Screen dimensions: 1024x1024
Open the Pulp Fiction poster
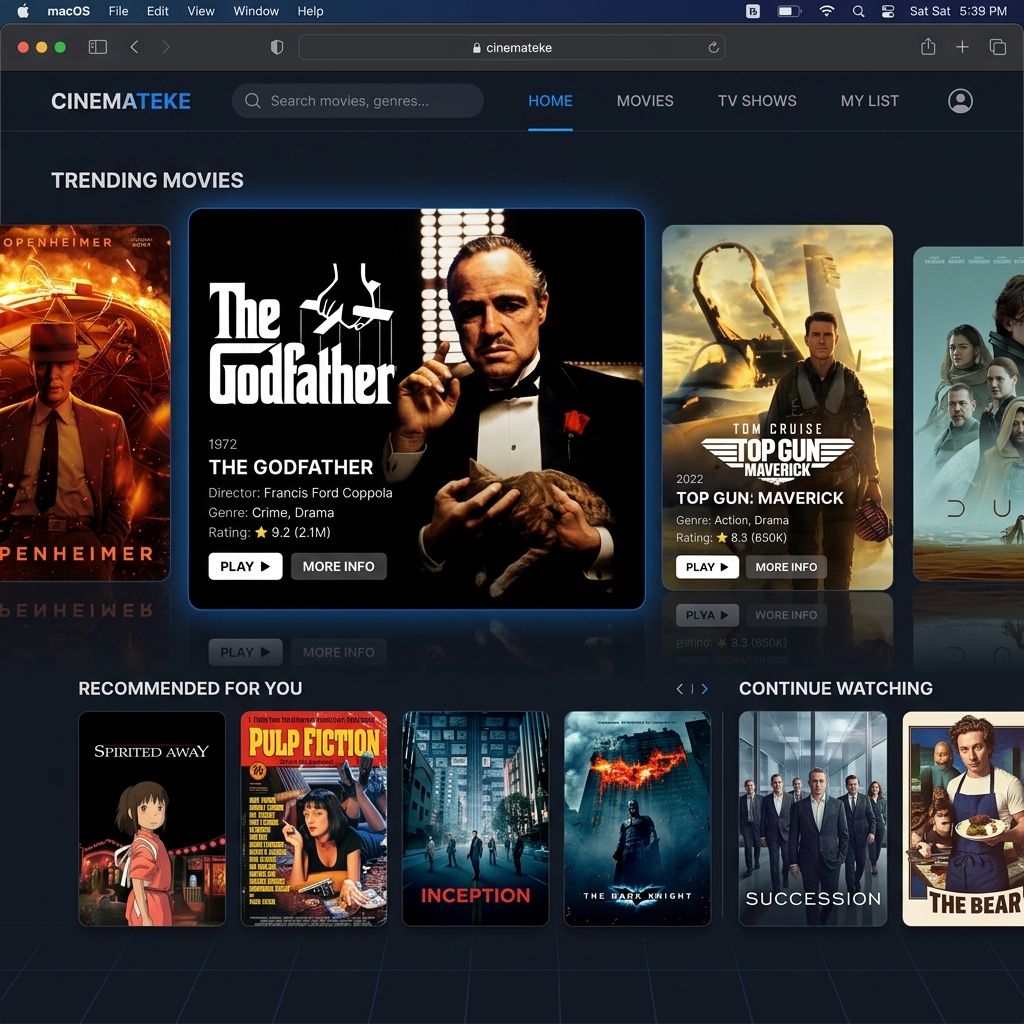coord(314,818)
